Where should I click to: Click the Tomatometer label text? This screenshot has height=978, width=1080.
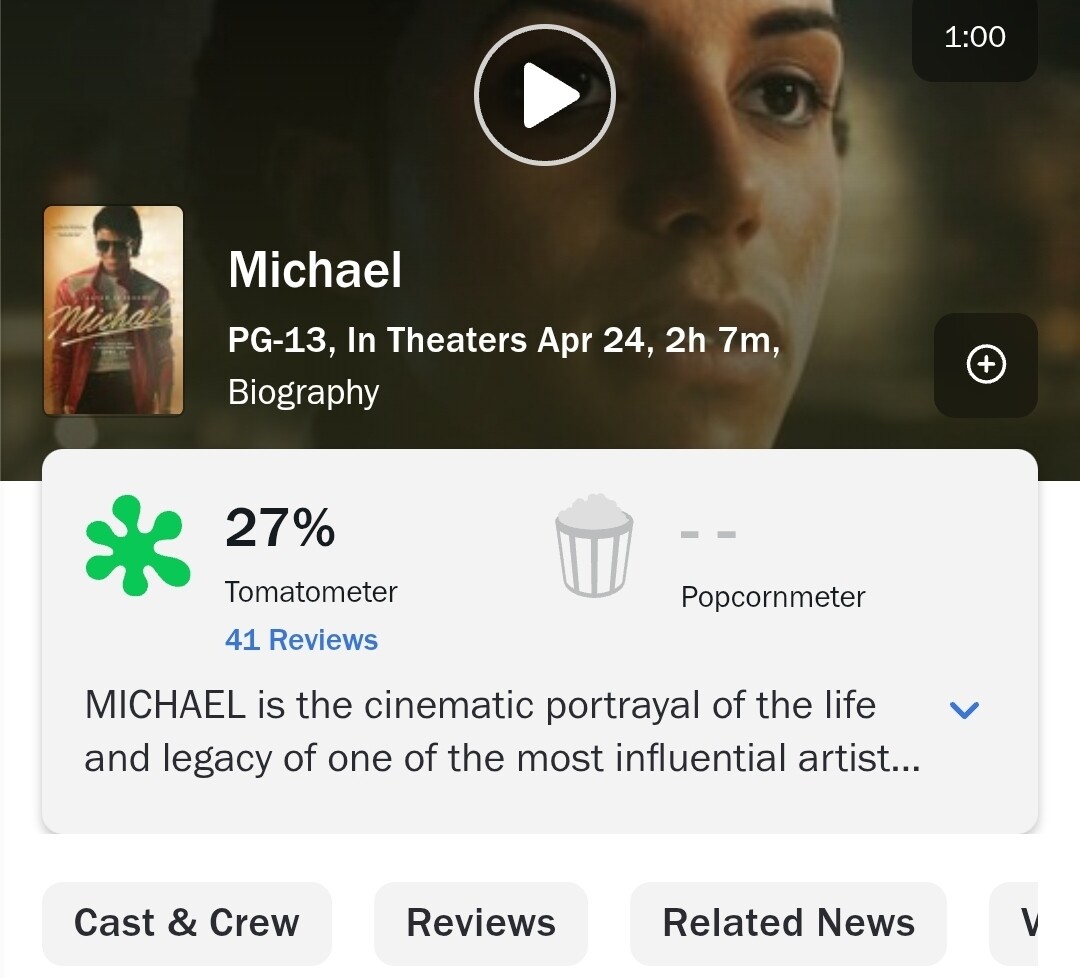coord(311,592)
